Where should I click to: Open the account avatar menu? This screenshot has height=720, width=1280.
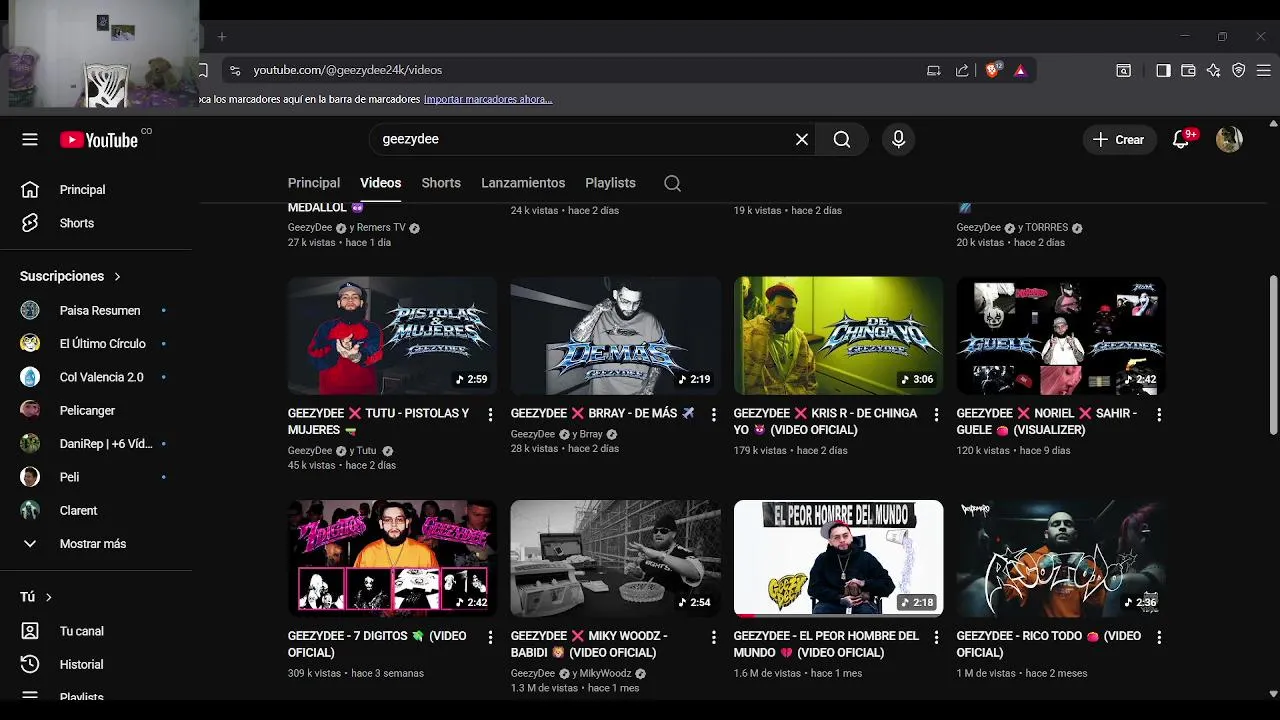[x=1229, y=140]
